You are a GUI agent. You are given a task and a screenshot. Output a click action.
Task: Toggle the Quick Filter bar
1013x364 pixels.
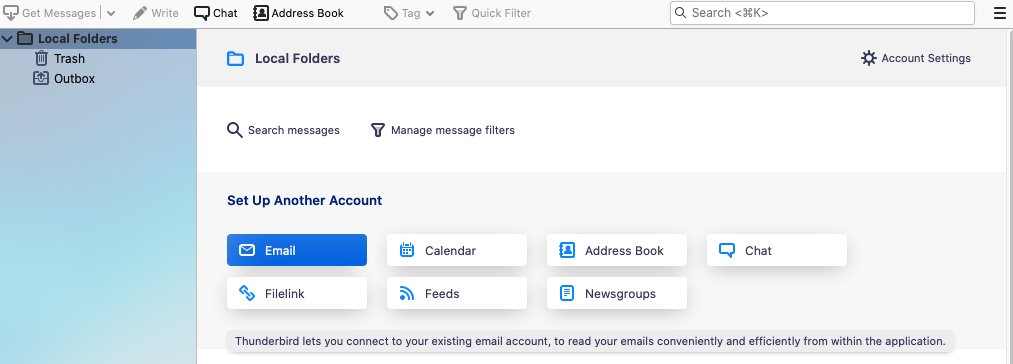[492, 13]
